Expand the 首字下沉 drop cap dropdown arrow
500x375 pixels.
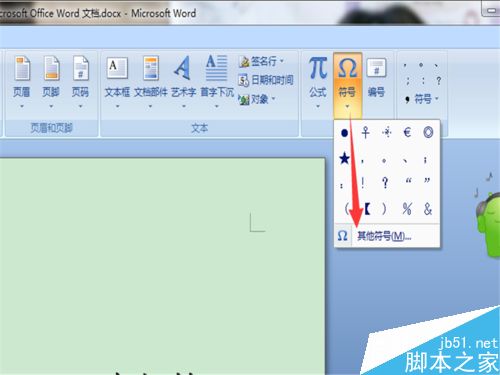click(217, 107)
